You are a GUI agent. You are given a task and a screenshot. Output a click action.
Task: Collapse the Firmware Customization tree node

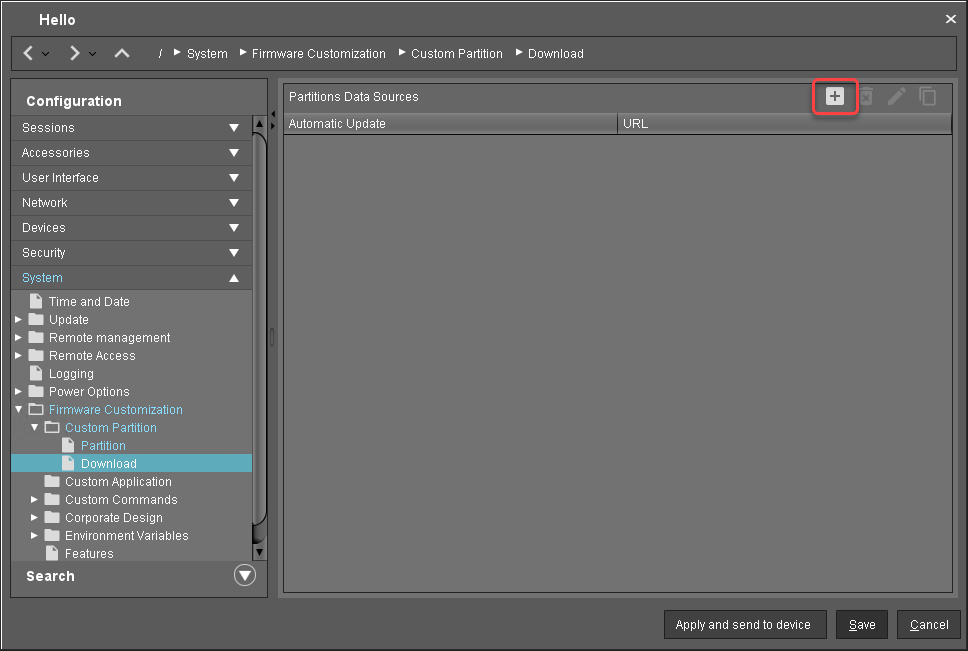tap(19, 410)
